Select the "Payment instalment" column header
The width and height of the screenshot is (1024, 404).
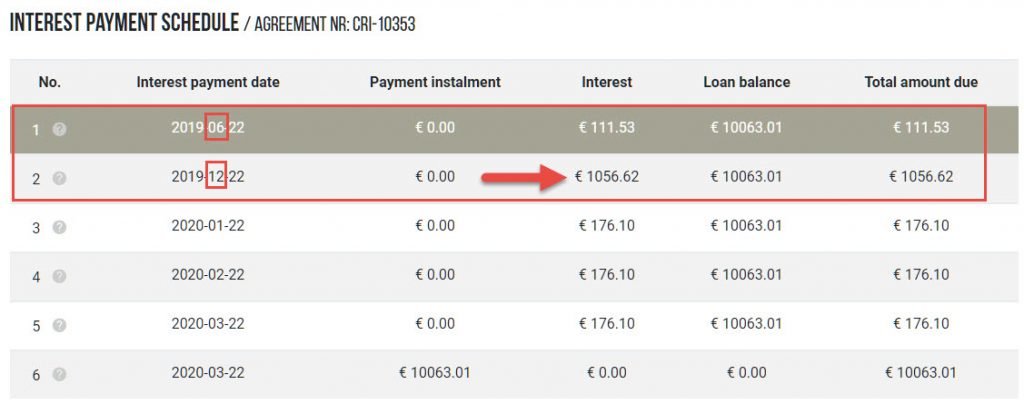point(435,82)
